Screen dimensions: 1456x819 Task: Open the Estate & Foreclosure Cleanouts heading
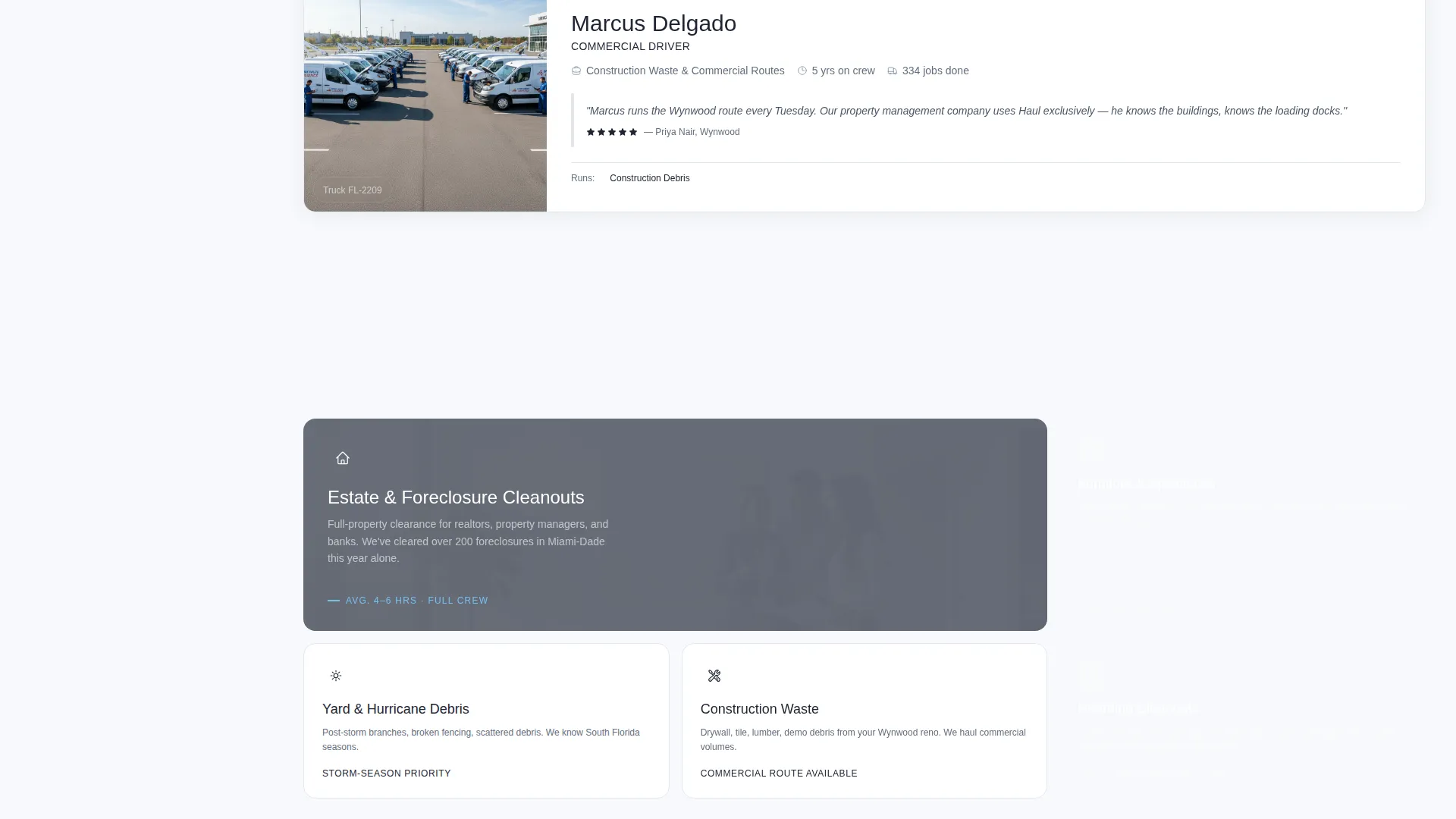(x=456, y=497)
